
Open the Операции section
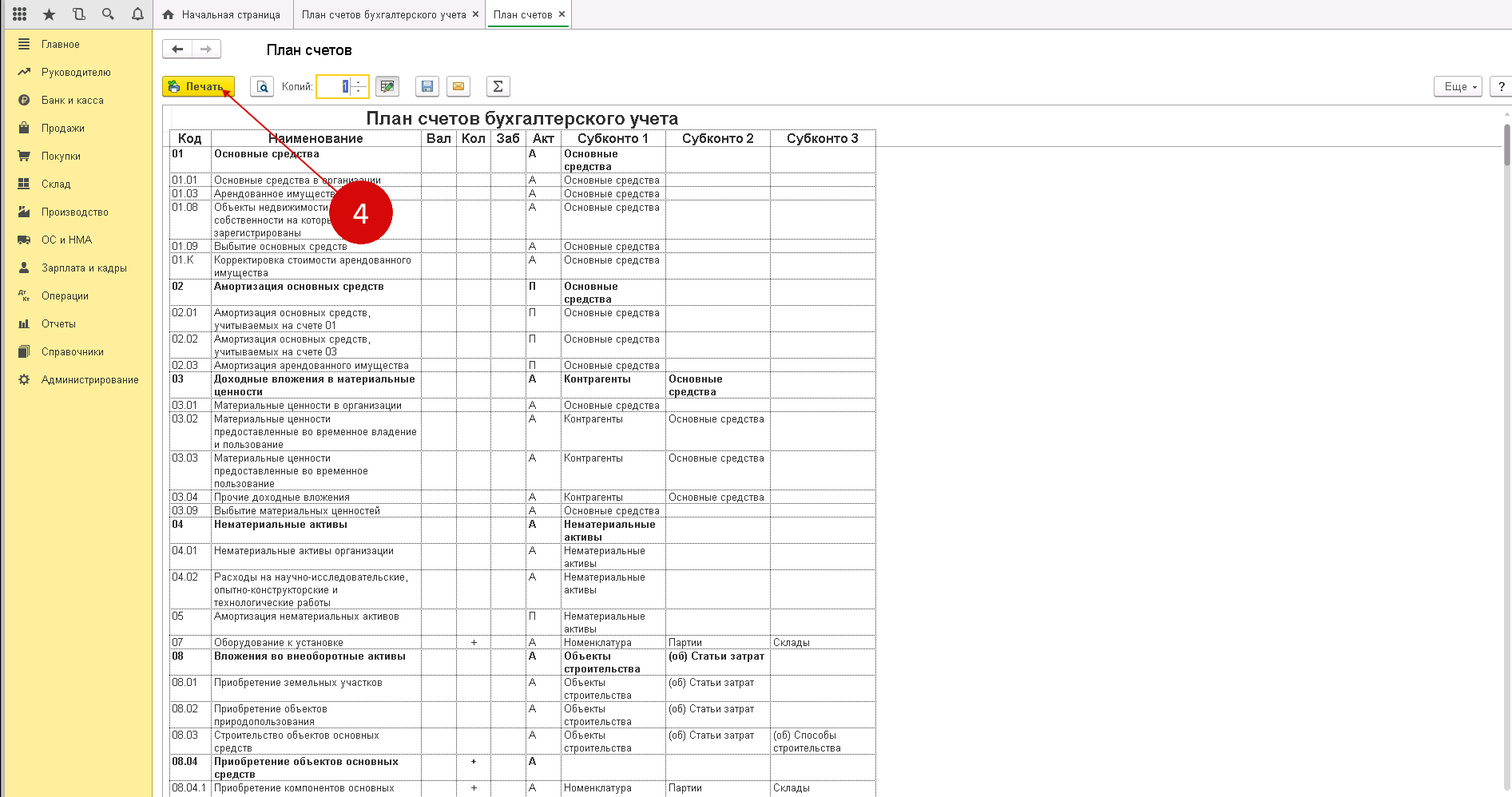65,295
